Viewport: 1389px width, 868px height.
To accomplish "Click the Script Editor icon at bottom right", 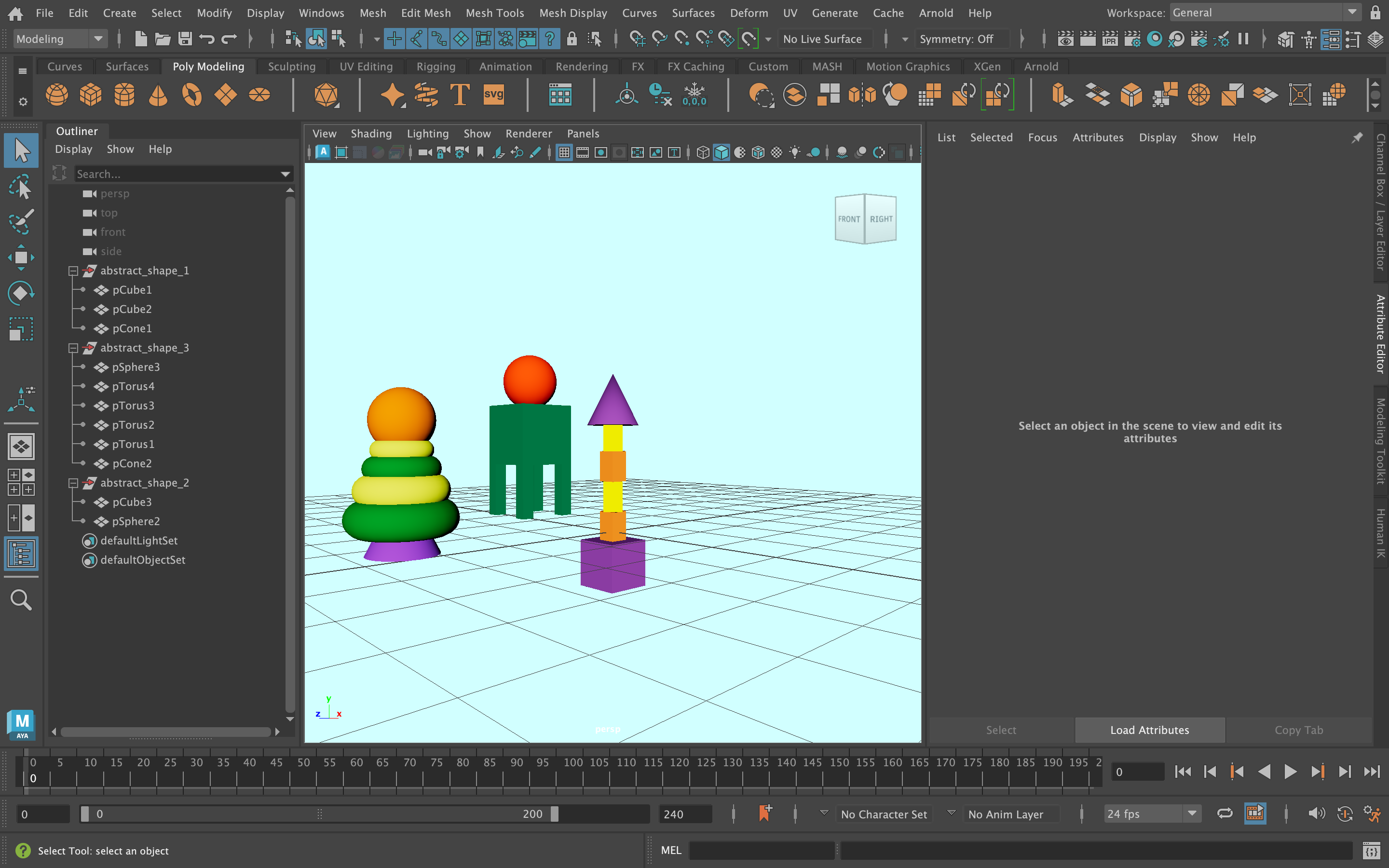I will click(1371, 850).
